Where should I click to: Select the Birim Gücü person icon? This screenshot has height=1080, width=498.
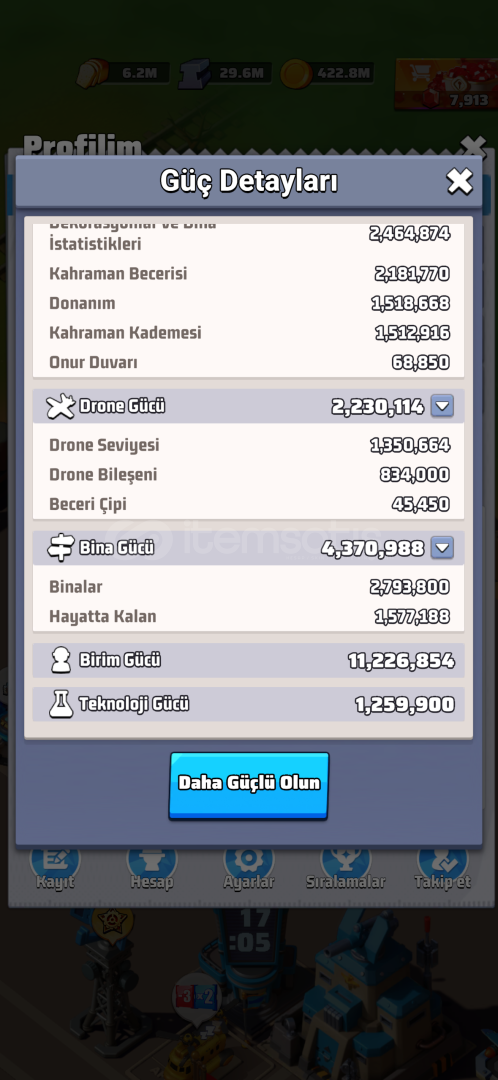tap(61, 661)
